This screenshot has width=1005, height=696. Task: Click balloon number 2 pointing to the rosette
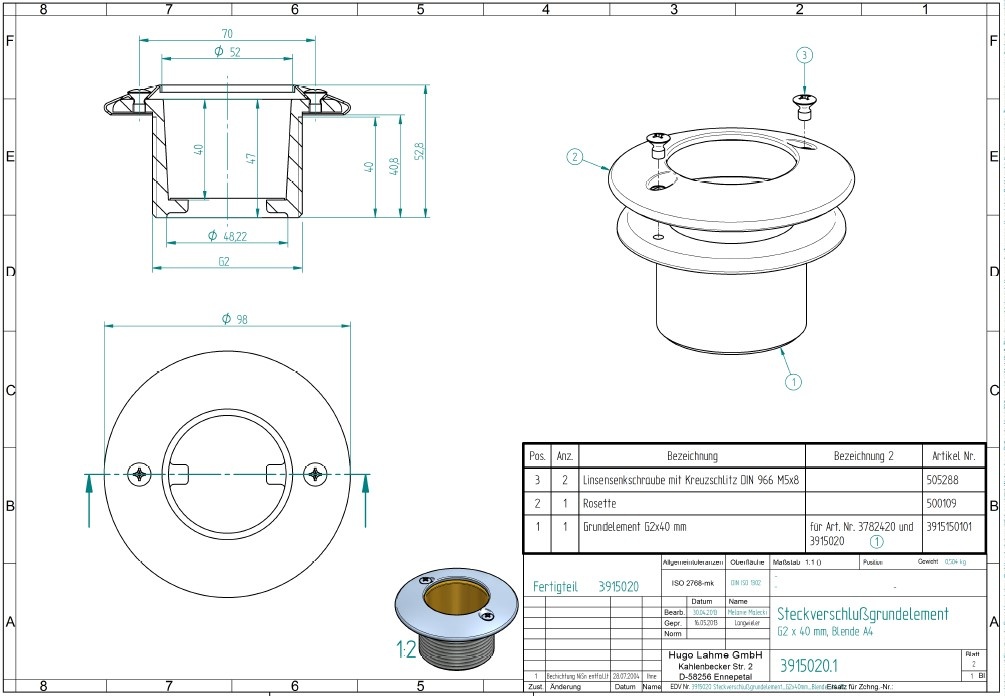click(x=575, y=156)
